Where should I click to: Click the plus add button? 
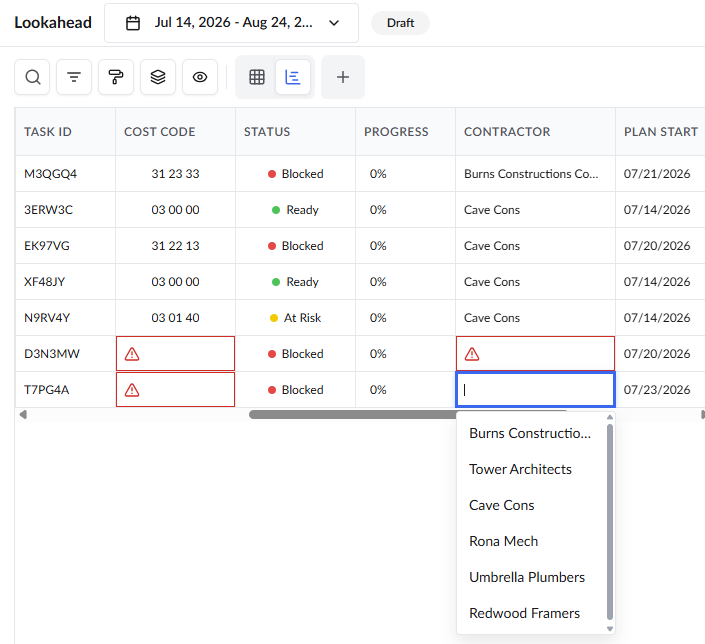[343, 77]
